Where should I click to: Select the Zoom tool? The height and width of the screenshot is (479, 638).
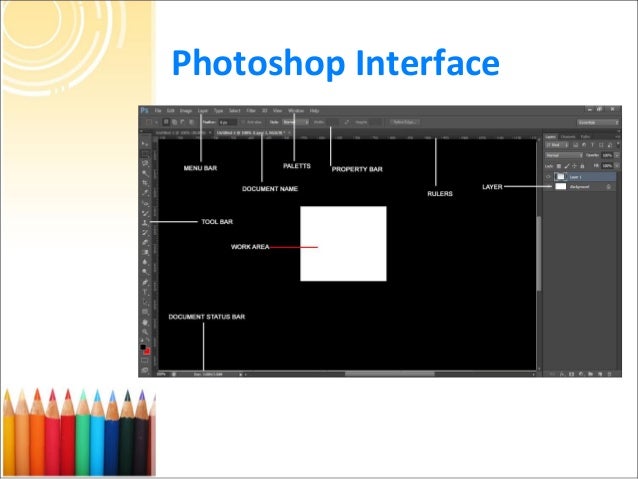[x=144, y=332]
